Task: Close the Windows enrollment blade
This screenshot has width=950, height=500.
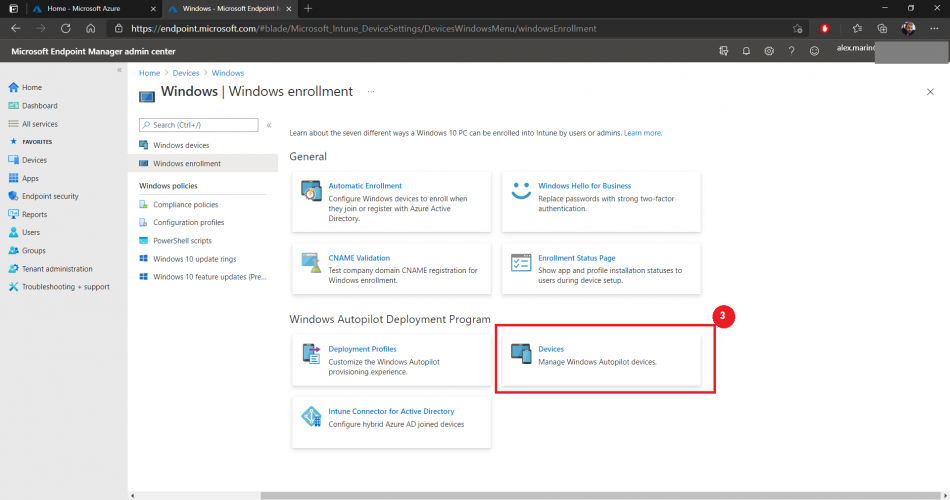Action: [x=930, y=92]
